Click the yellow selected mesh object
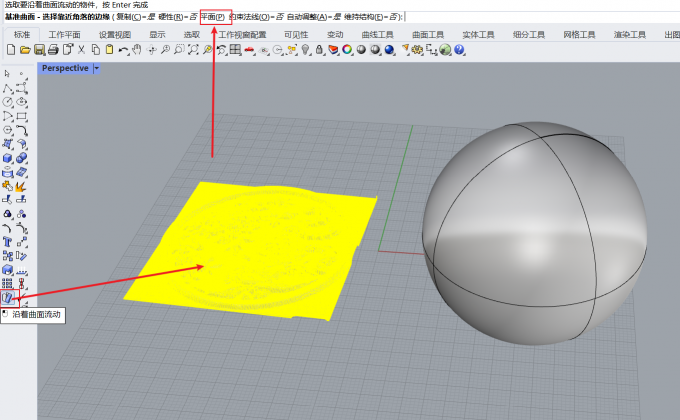Image resolution: width=680 pixels, height=420 pixels. (250, 251)
